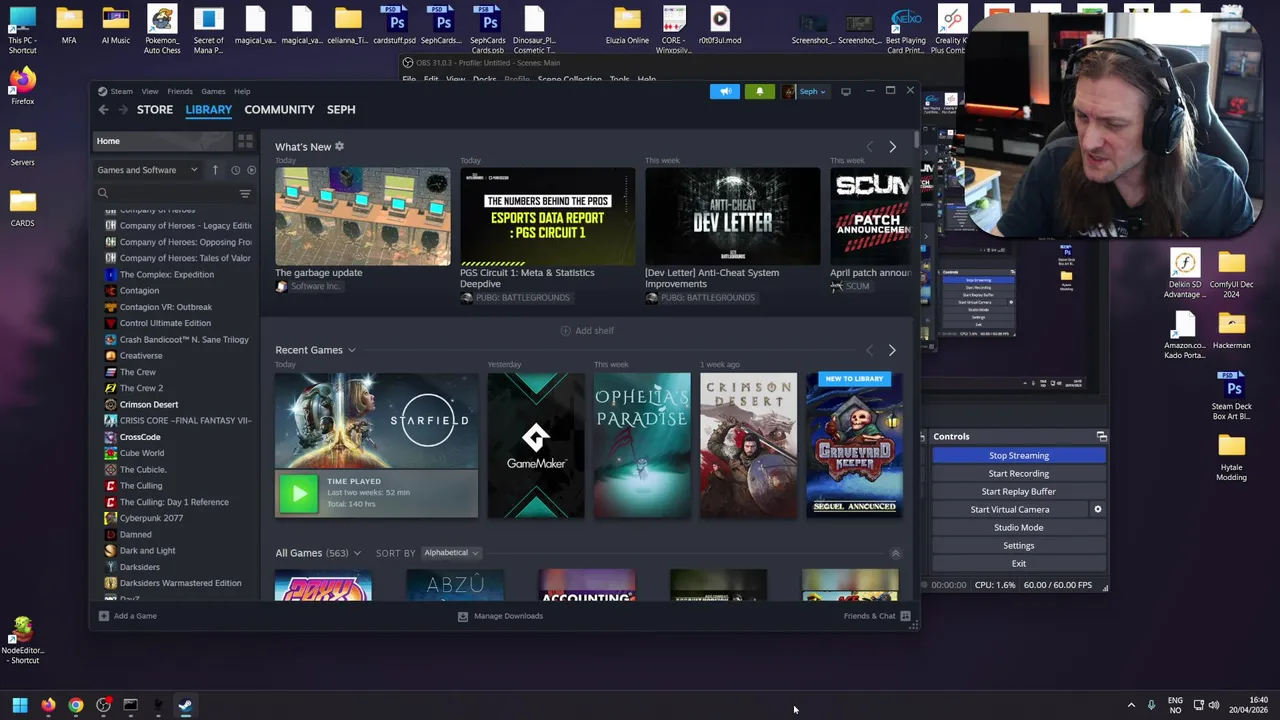Viewport: 1280px width, 720px height.
Task: Open Chrome from the taskbar
Action: (x=76, y=705)
